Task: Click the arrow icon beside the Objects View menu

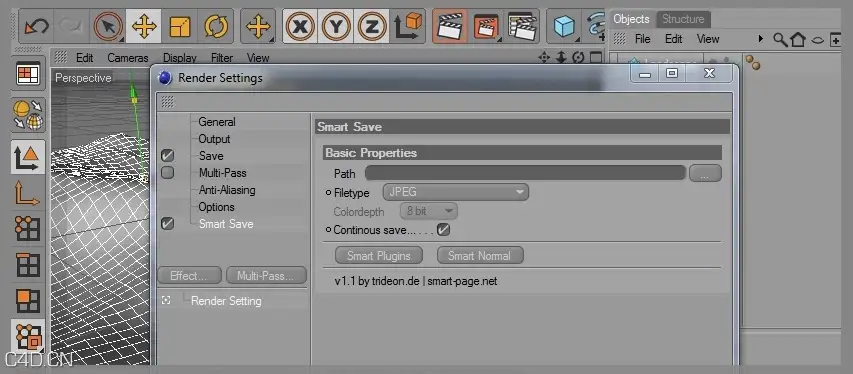Action: tap(761, 39)
